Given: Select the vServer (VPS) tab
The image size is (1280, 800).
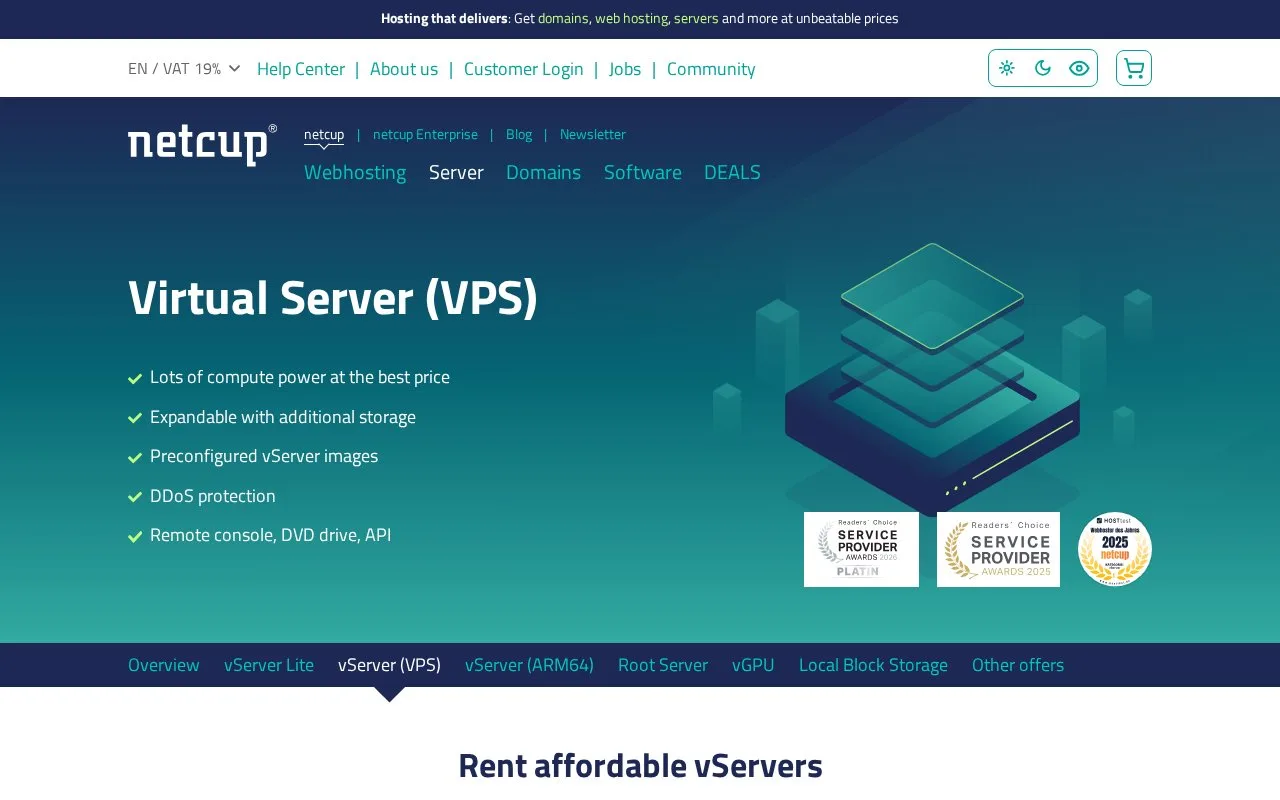Looking at the screenshot, I should (x=389, y=665).
